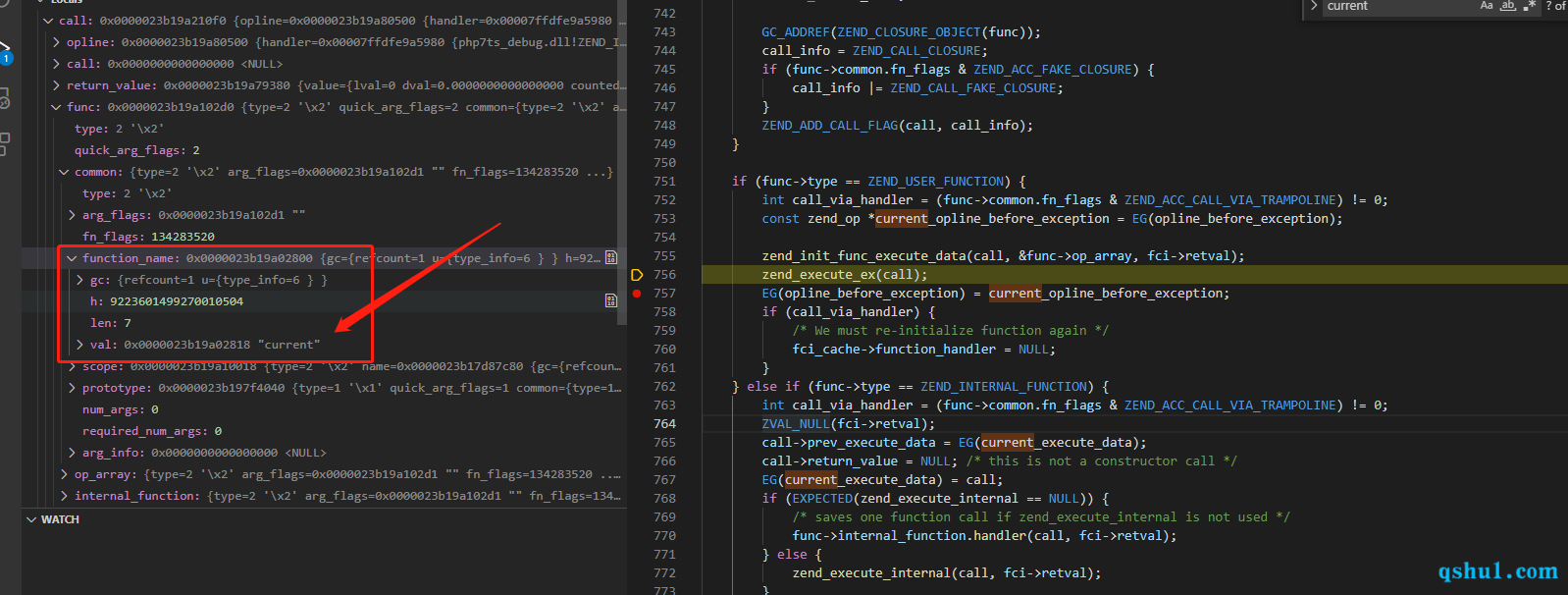Click ZEND_CALL_FAKE_CLOSURE in line 746
The height and width of the screenshot is (595, 1568).
click(x=973, y=88)
